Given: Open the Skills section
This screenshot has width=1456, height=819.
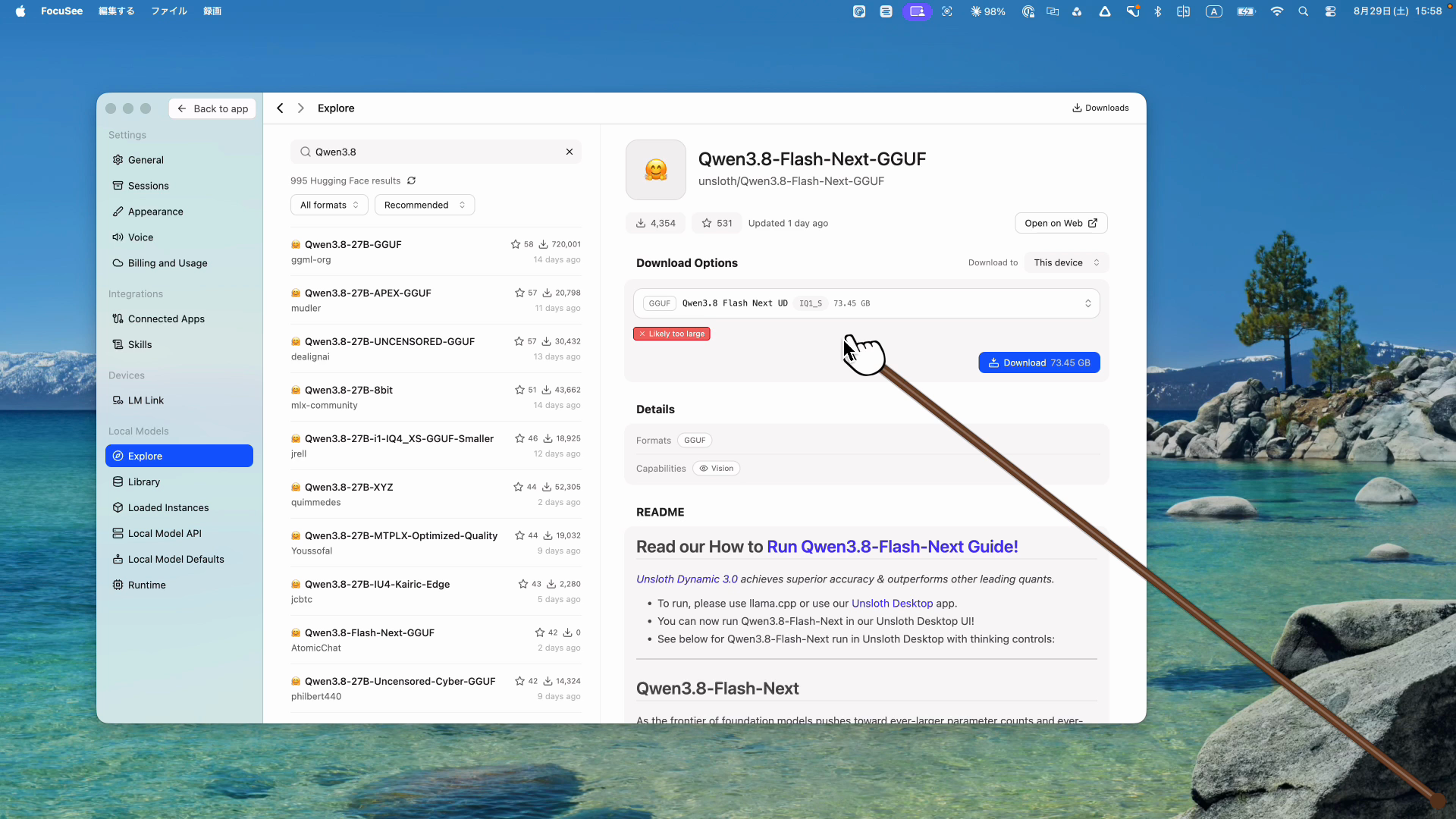Looking at the screenshot, I should pos(179,344).
